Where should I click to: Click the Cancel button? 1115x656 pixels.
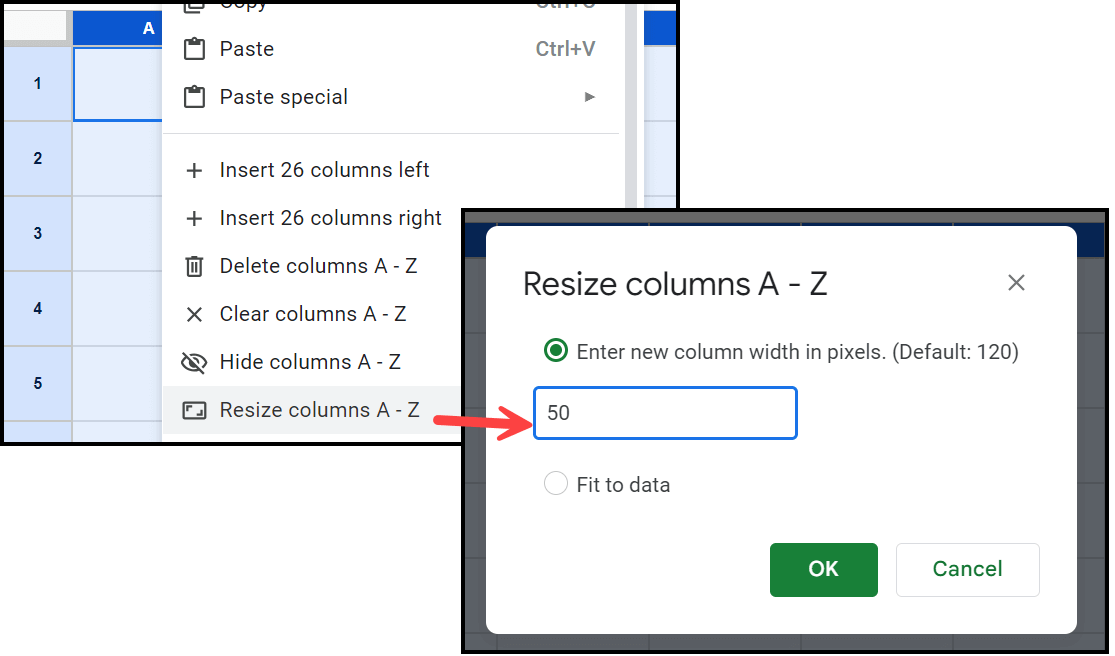point(967,569)
